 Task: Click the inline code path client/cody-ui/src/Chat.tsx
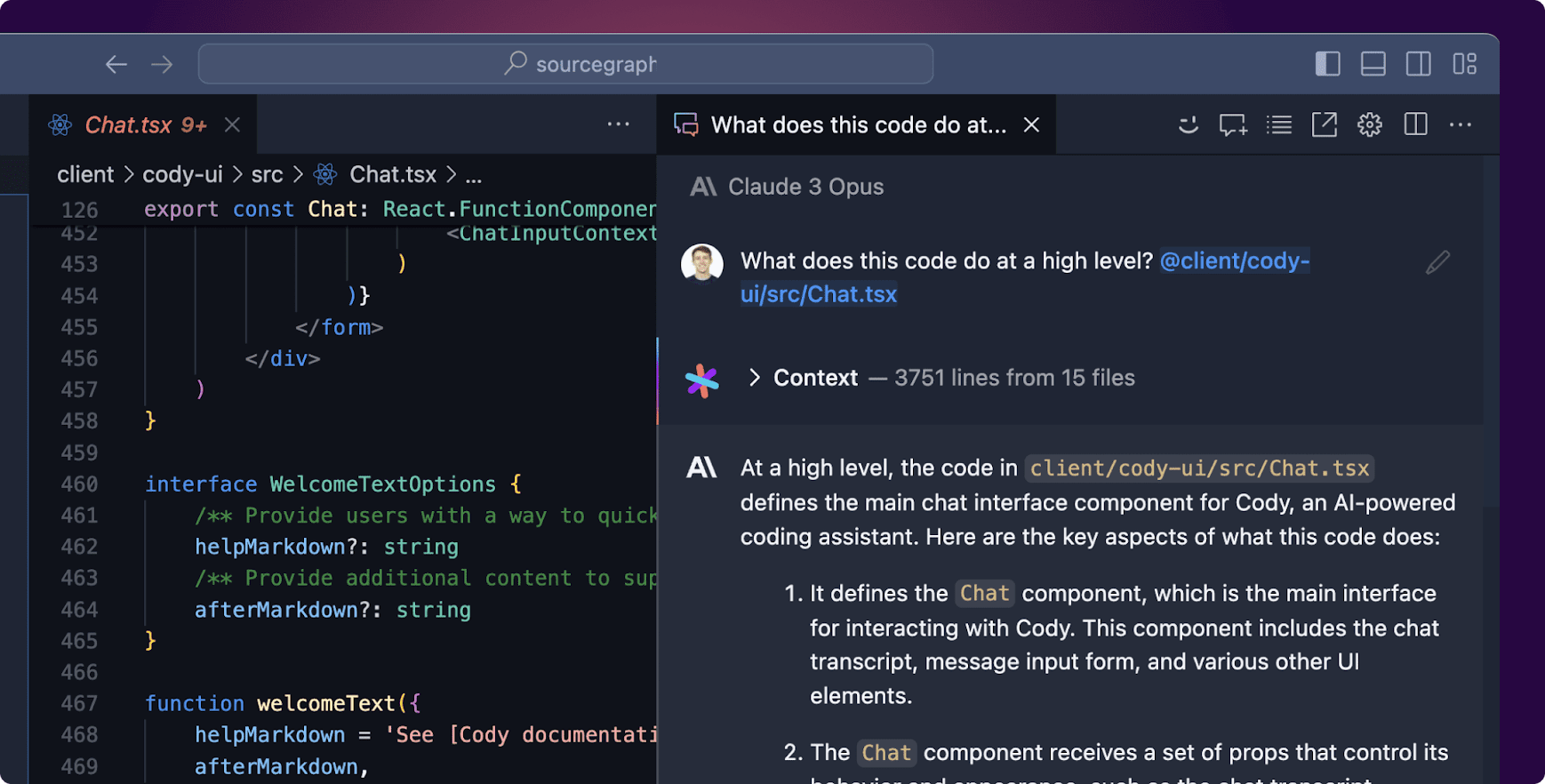pyautogui.click(x=1199, y=468)
